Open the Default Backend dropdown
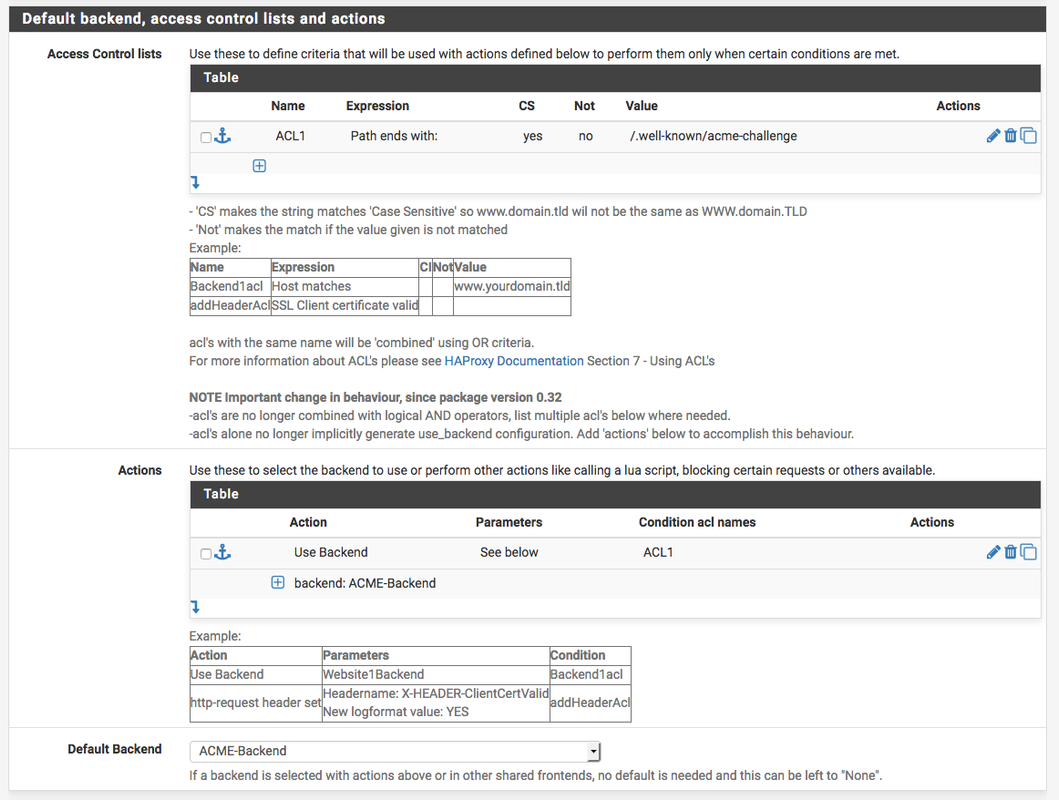1059x800 pixels. [395, 751]
